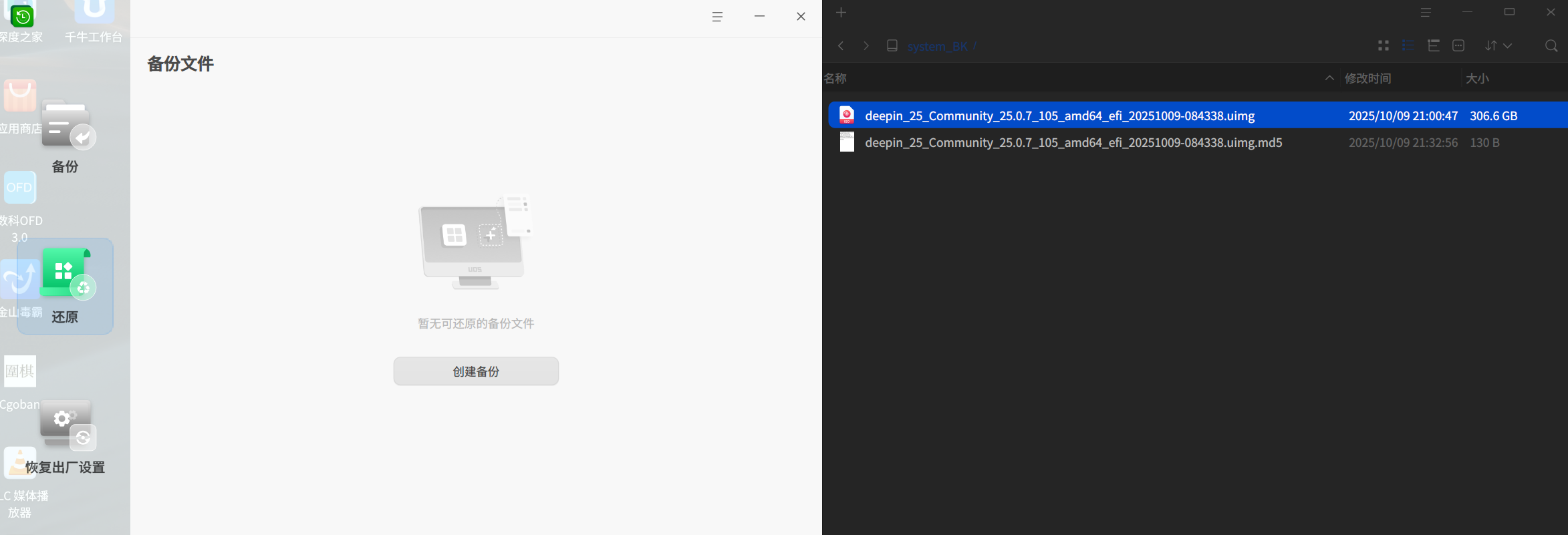The image size is (1568, 535).
Task: Minimize the file manager window
Action: 1467,13
